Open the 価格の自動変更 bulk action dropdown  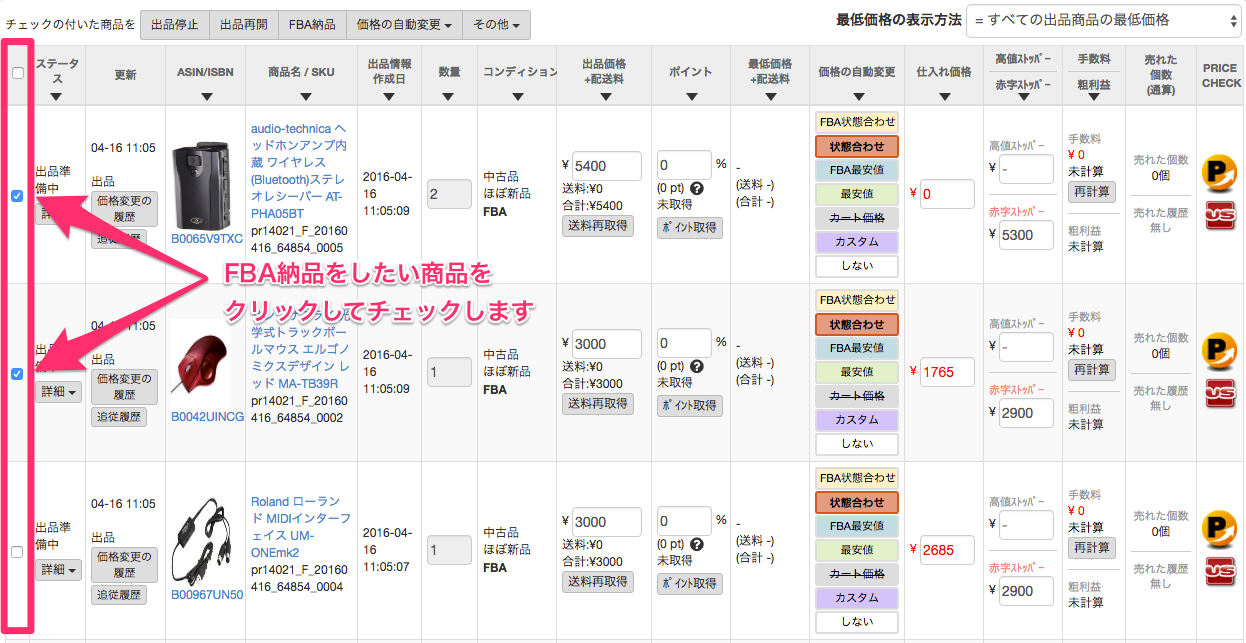pyautogui.click(x=404, y=25)
